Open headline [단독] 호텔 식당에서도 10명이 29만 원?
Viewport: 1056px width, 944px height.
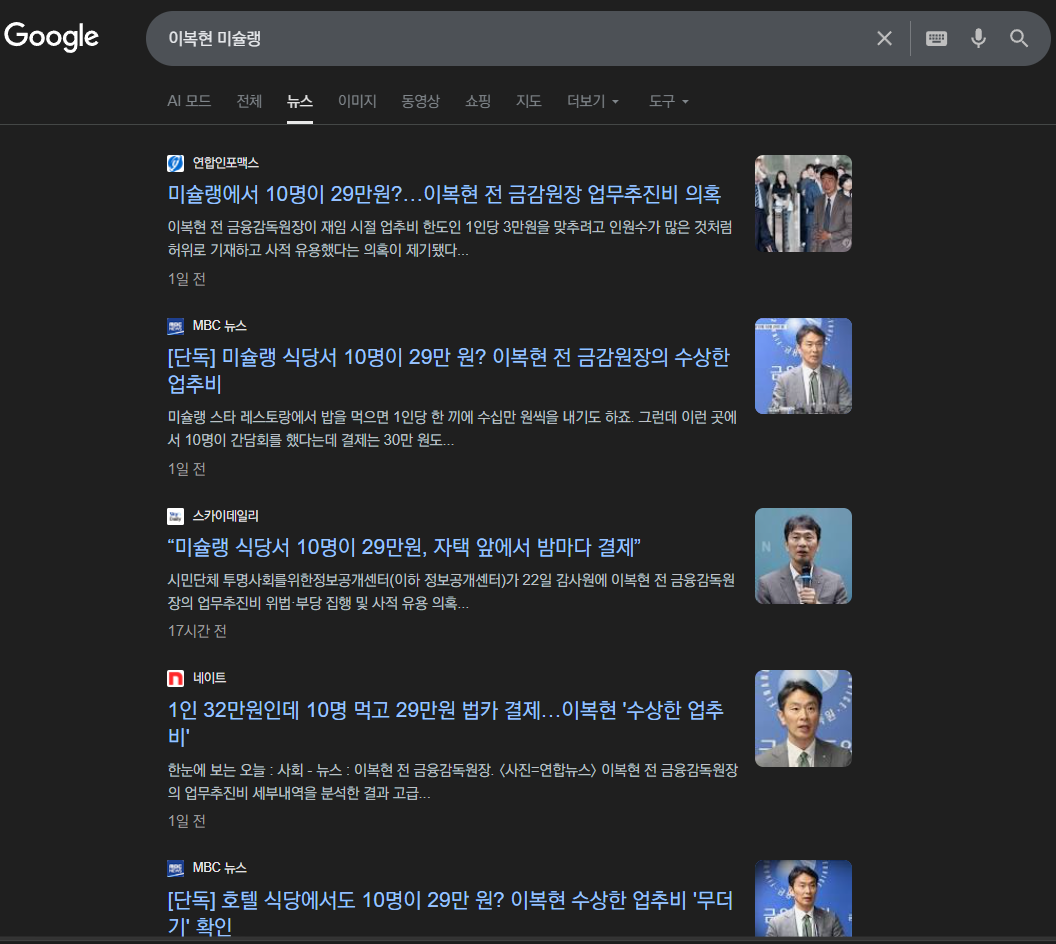tap(450, 912)
